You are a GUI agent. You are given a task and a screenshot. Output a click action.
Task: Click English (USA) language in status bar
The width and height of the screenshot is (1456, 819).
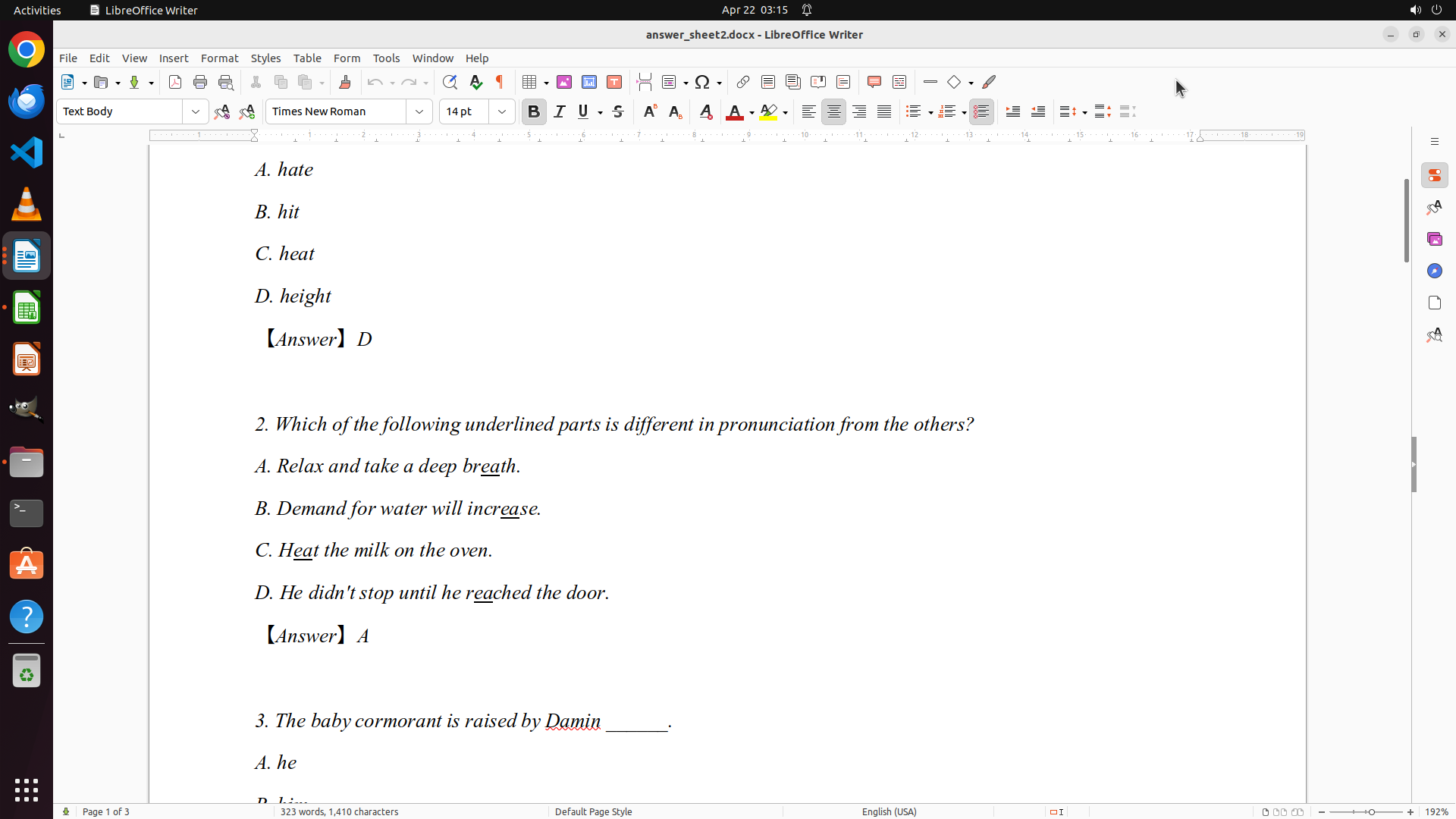(x=889, y=811)
